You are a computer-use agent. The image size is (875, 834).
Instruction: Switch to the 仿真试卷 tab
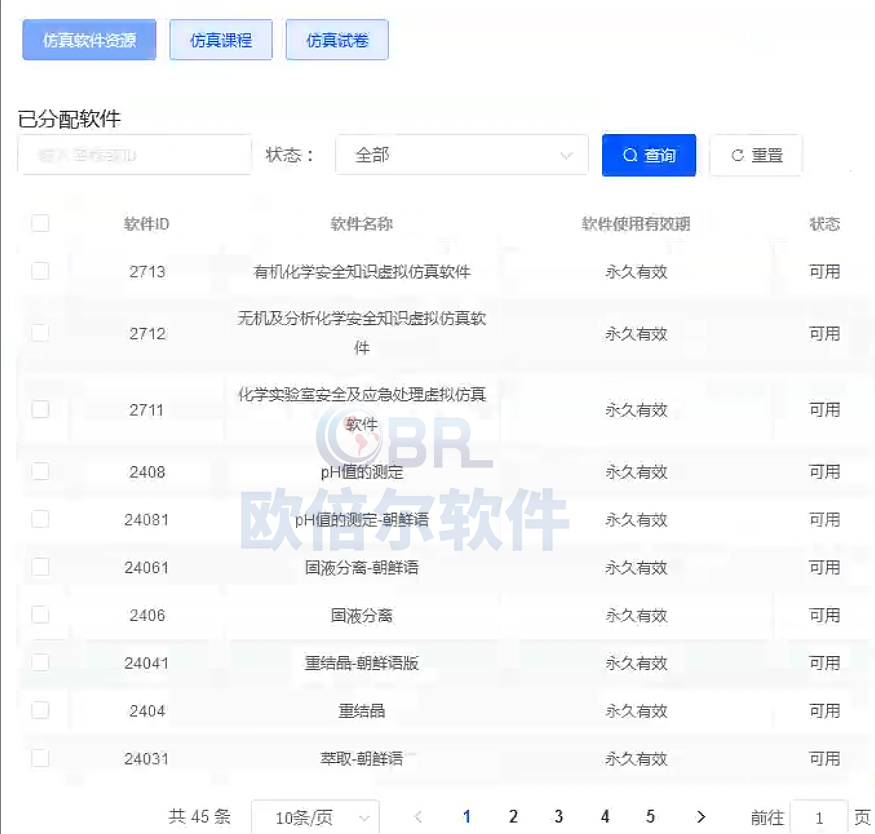[x=337, y=41]
